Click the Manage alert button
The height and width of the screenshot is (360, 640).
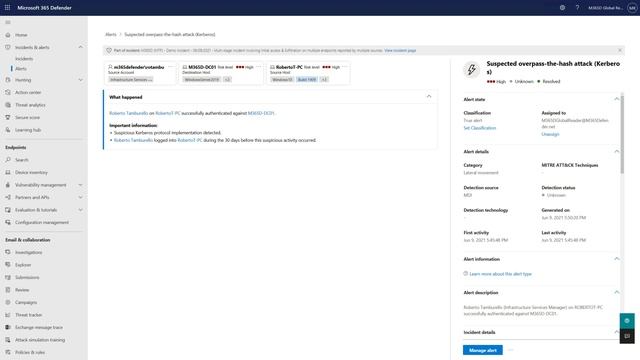click(482, 350)
